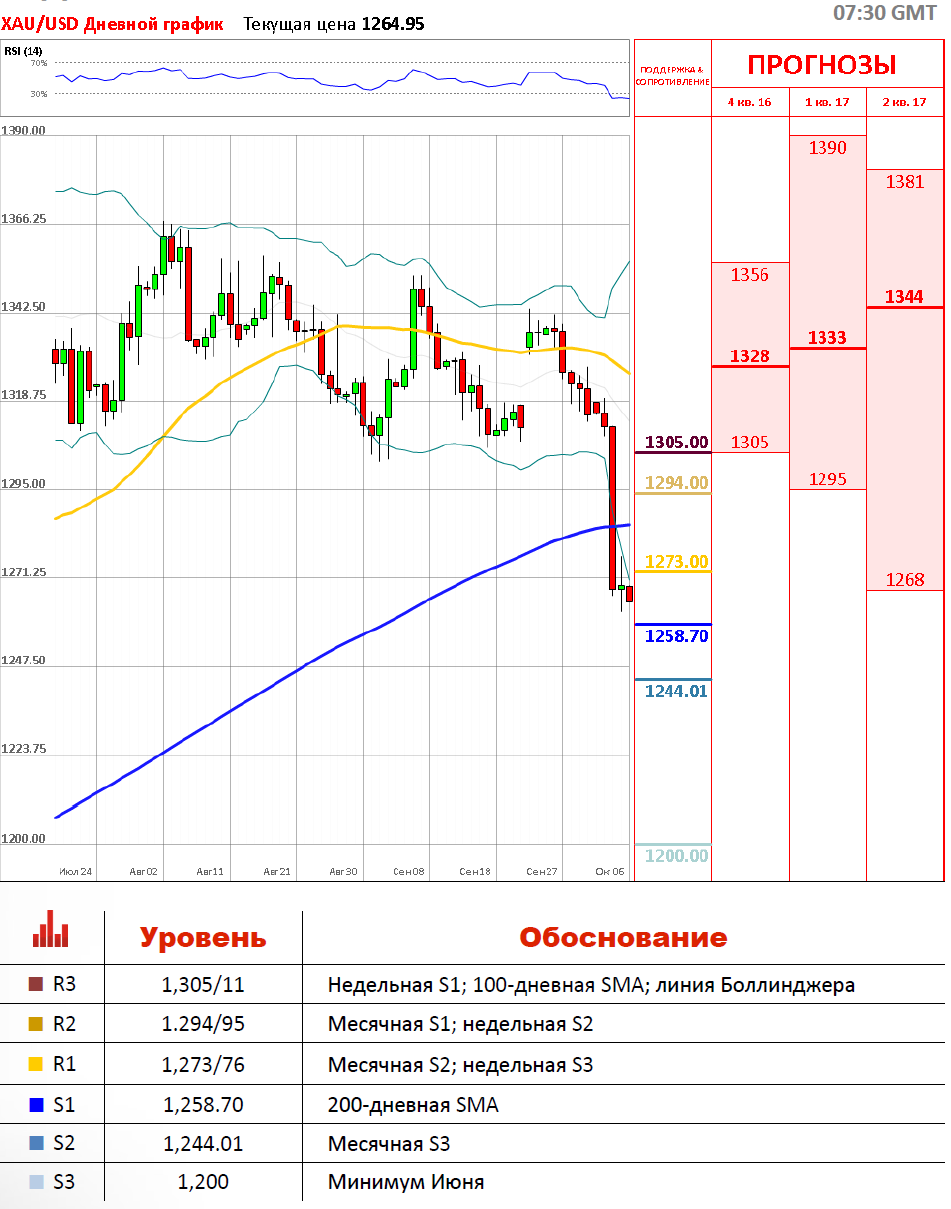Switch to the '1 кв. 17' forecast column
The height and width of the screenshot is (1209, 951).
click(827, 102)
